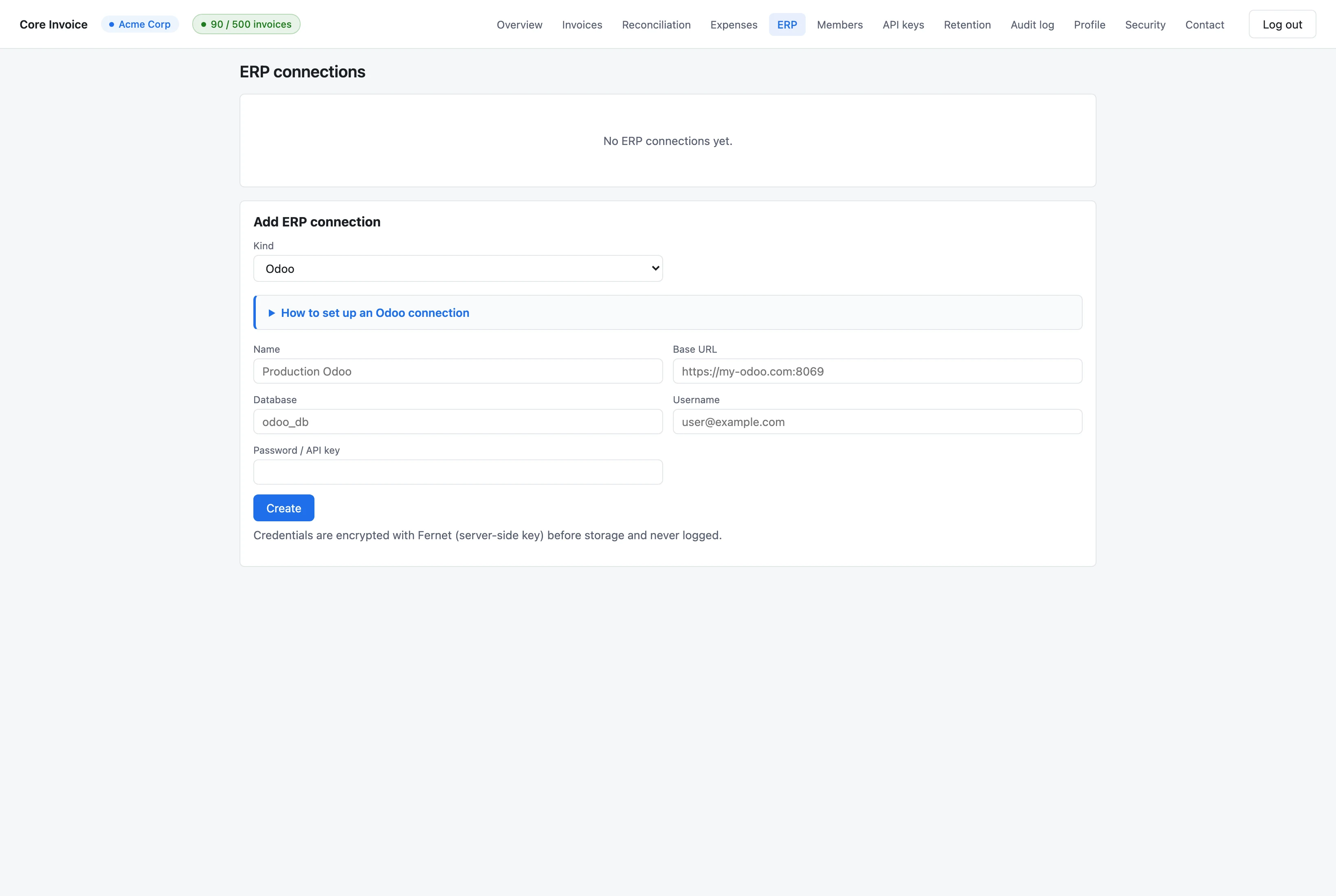
Task: Open the Members page
Action: pyautogui.click(x=839, y=24)
